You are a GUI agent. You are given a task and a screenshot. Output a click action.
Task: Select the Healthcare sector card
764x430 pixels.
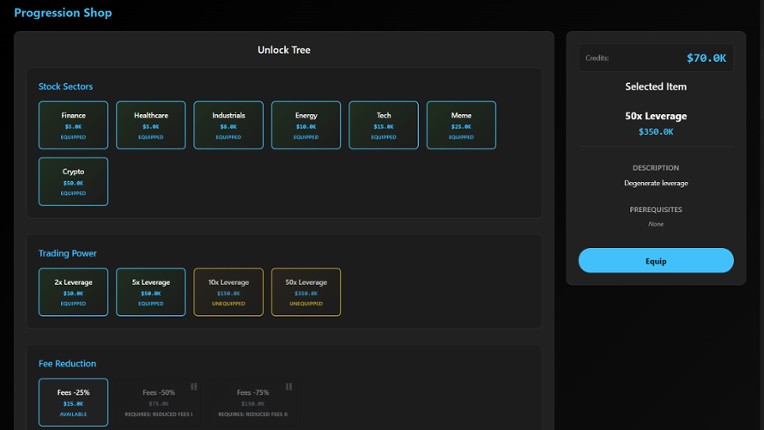tap(151, 125)
